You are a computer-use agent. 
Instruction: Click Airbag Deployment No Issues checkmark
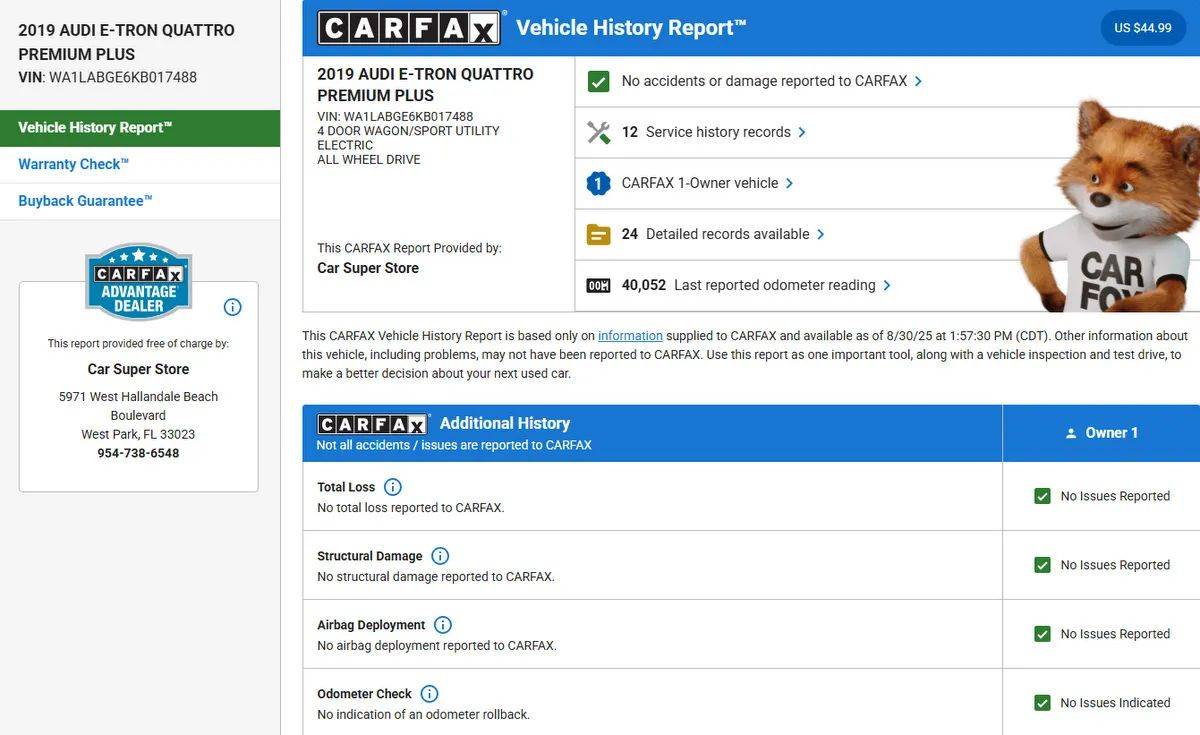click(x=1042, y=634)
